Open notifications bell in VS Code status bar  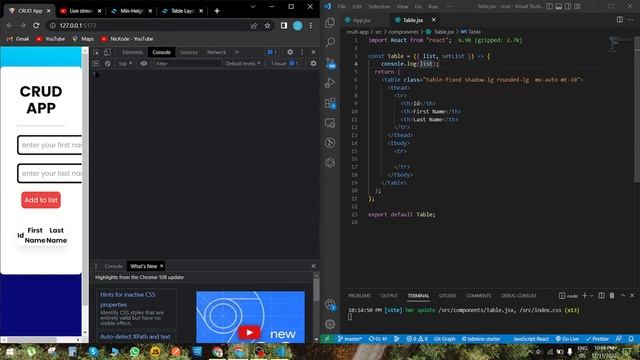click(x=631, y=339)
